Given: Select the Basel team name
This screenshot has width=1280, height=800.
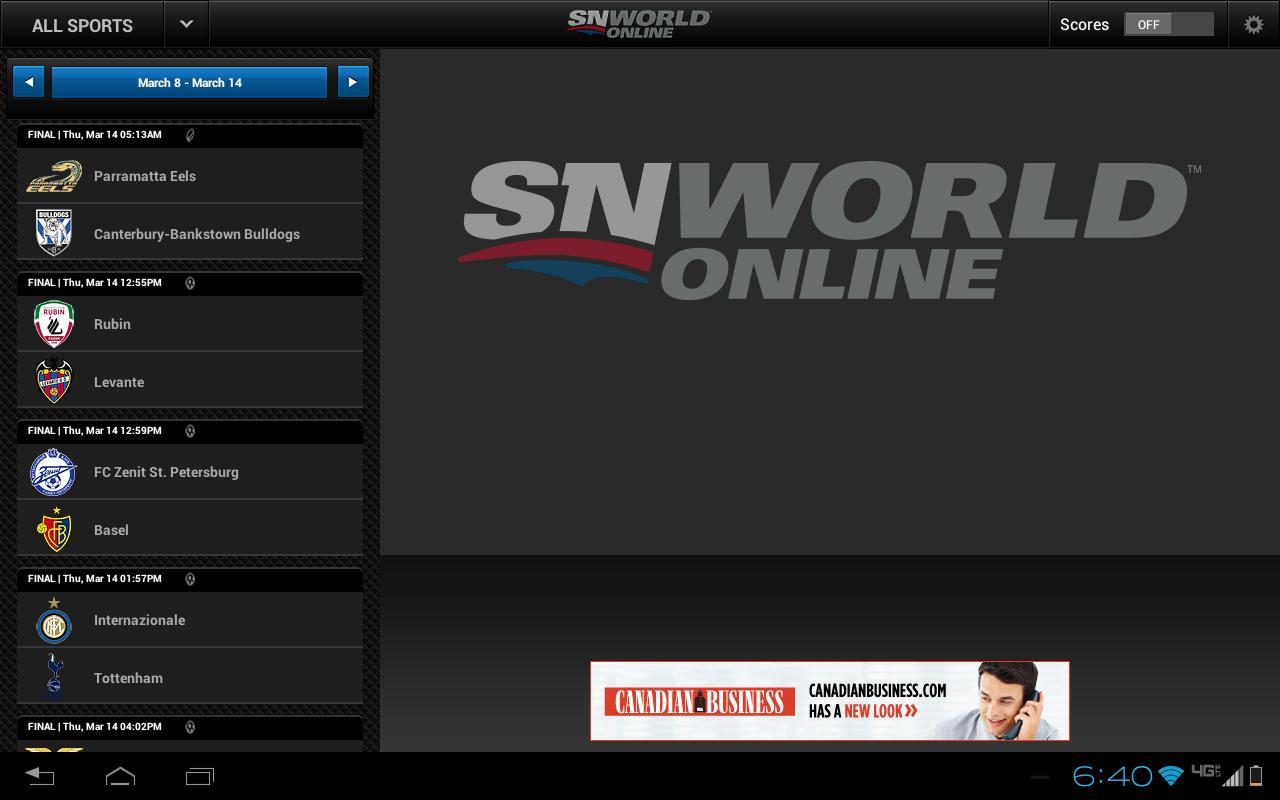Looking at the screenshot, I should pos(111,530).
